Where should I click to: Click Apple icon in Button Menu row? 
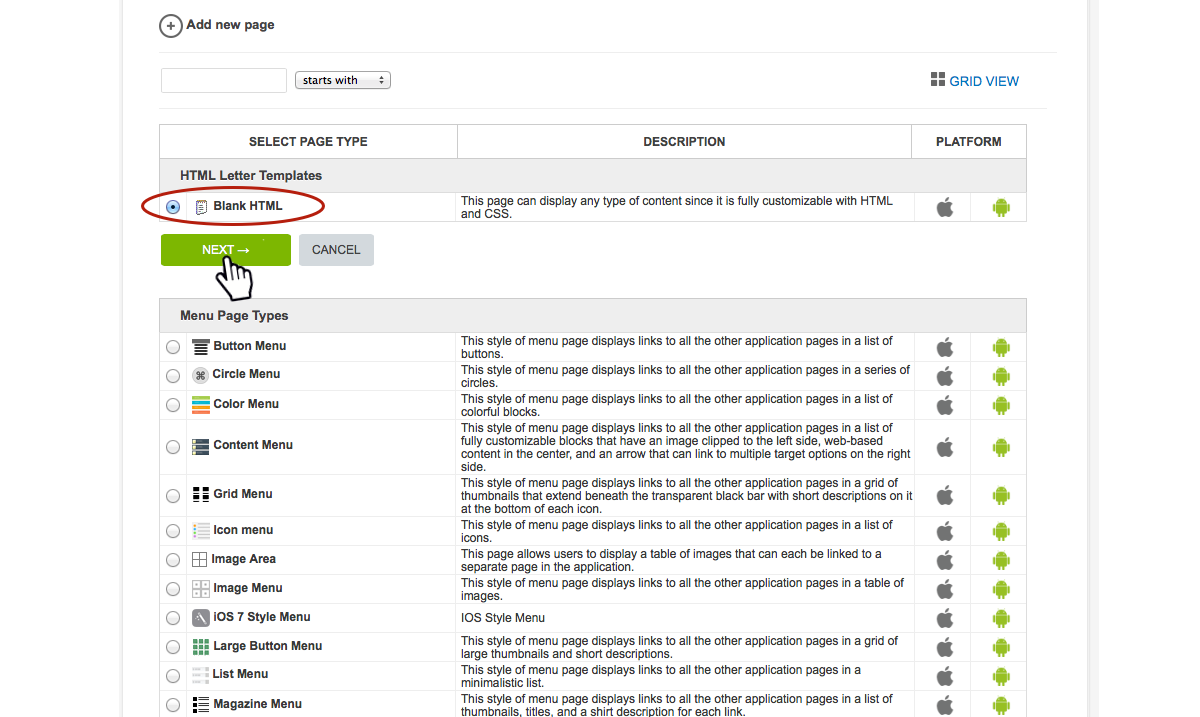point(945,347)
